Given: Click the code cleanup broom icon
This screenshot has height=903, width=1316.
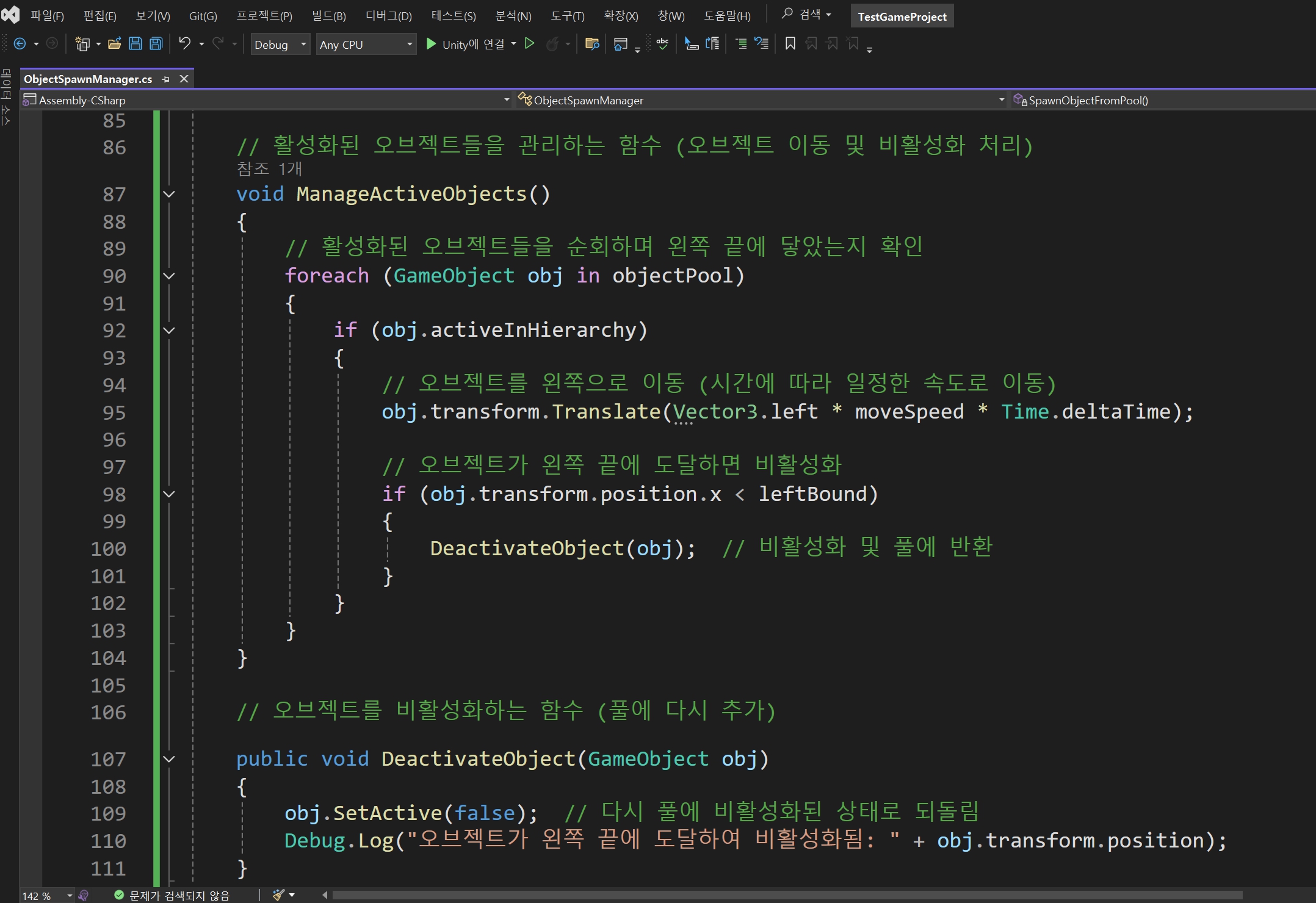Looking at the screenshot, I should tap(278, 894).
